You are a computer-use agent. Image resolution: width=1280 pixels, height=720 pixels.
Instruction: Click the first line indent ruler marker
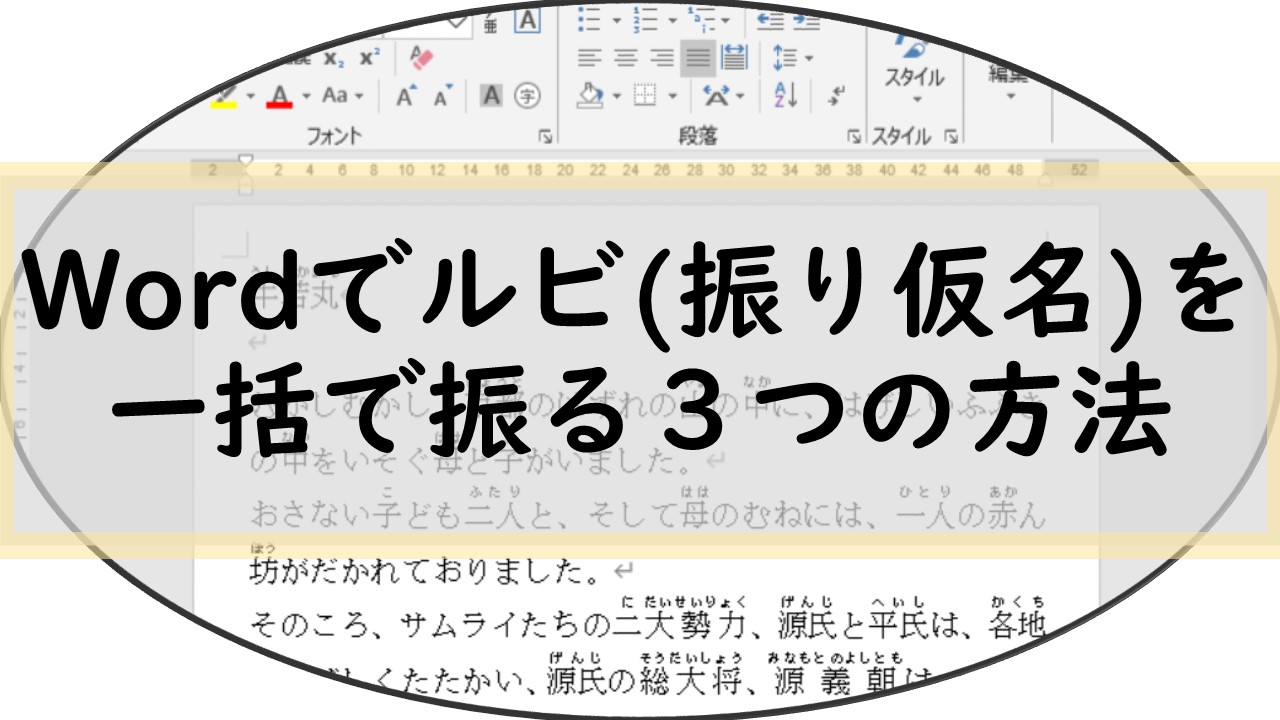tap(245, 160)
